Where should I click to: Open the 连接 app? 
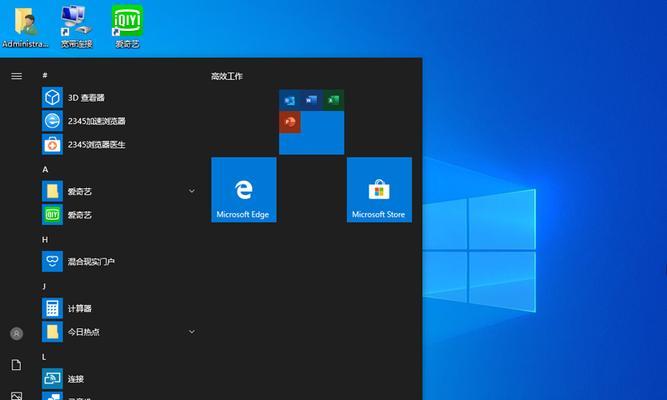tap(119, 378)
